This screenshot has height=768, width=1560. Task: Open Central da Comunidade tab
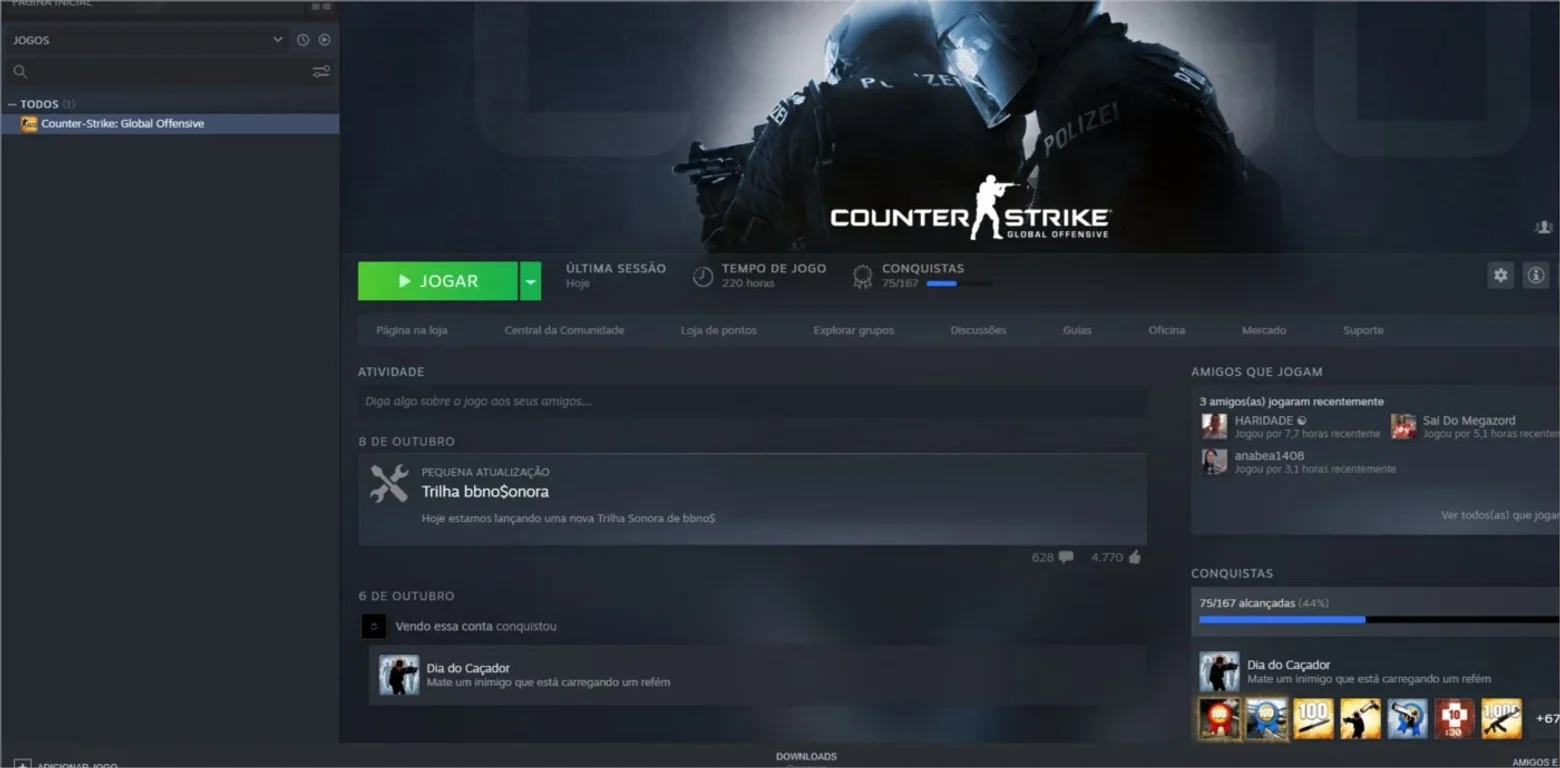564,330
